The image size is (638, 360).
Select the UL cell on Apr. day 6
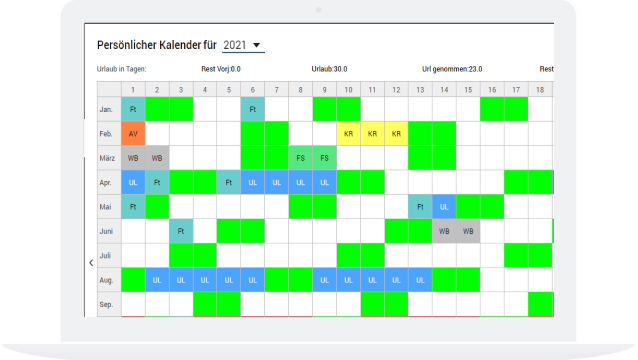253,183
